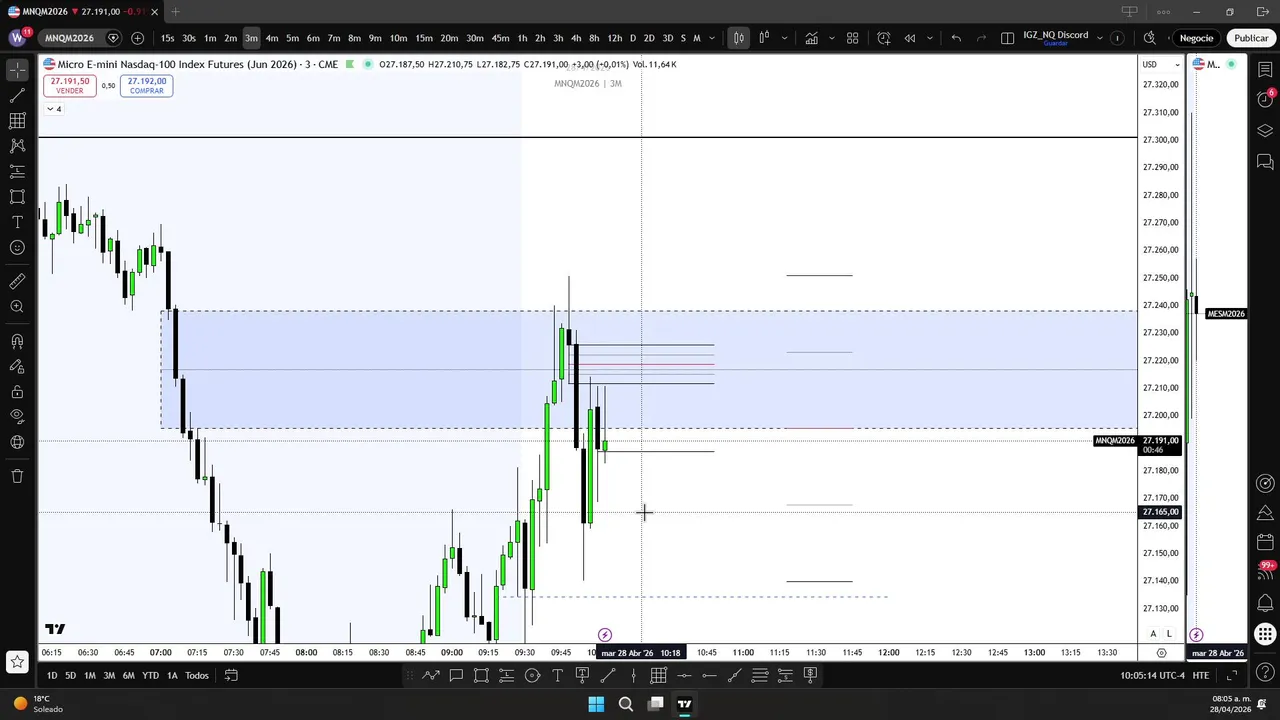Switch to the 15s interval
Viewport: 1280px width, 720px height.
(167, 38)
